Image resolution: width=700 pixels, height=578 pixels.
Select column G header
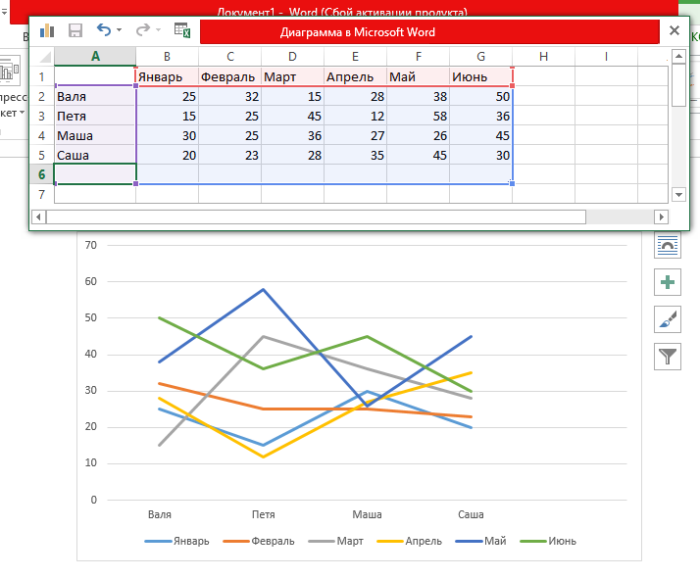point(481,57)
